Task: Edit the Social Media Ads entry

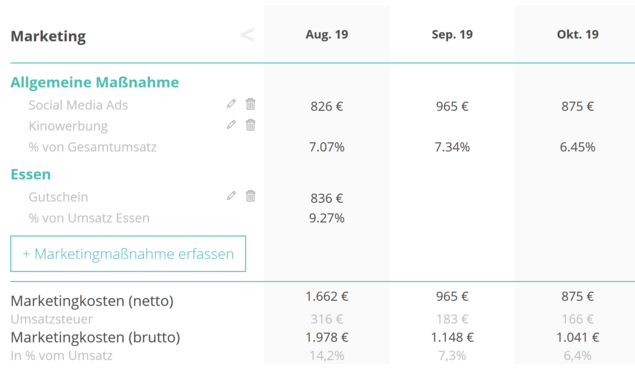Action: tap(231, 104)
